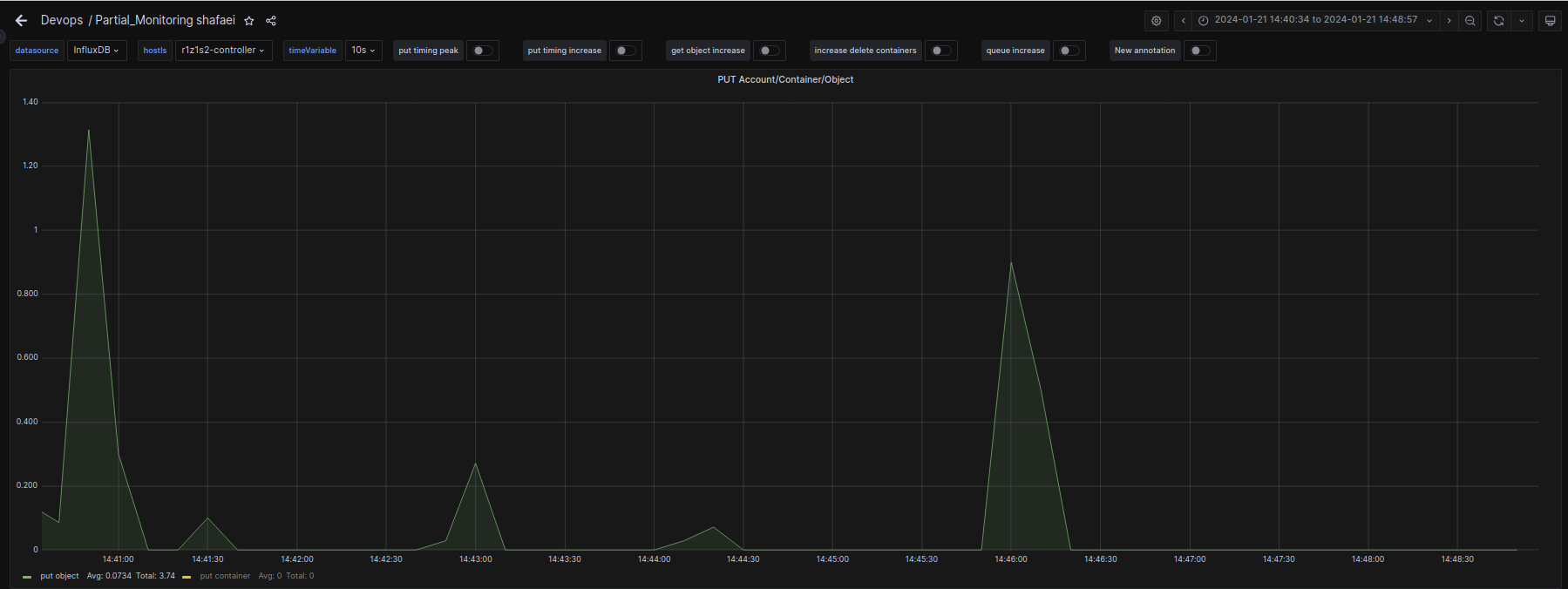Click the Devops folder breadcrumb
This screenshot has width=1568, height=589.
coord(62,20)
